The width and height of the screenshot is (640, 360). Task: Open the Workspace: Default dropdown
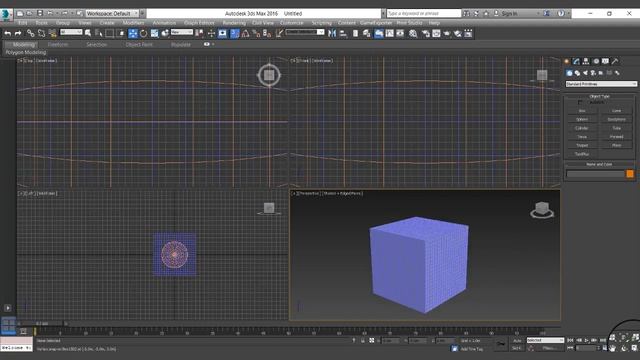coord(112,13)
